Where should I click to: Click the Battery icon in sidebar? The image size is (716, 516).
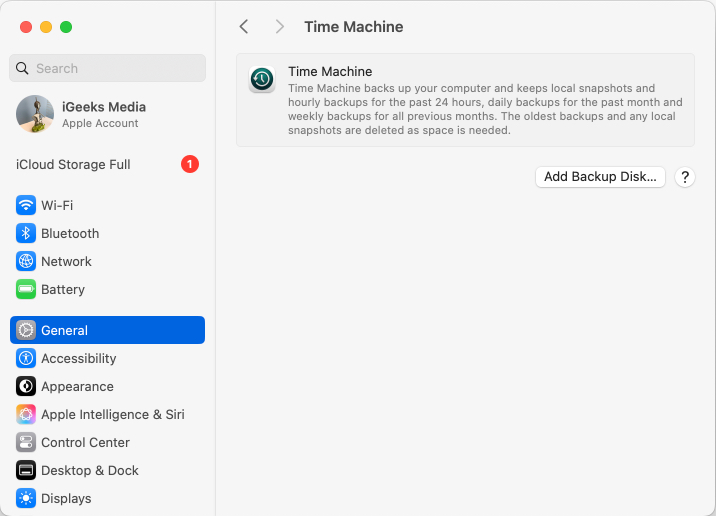pos(26,289)
